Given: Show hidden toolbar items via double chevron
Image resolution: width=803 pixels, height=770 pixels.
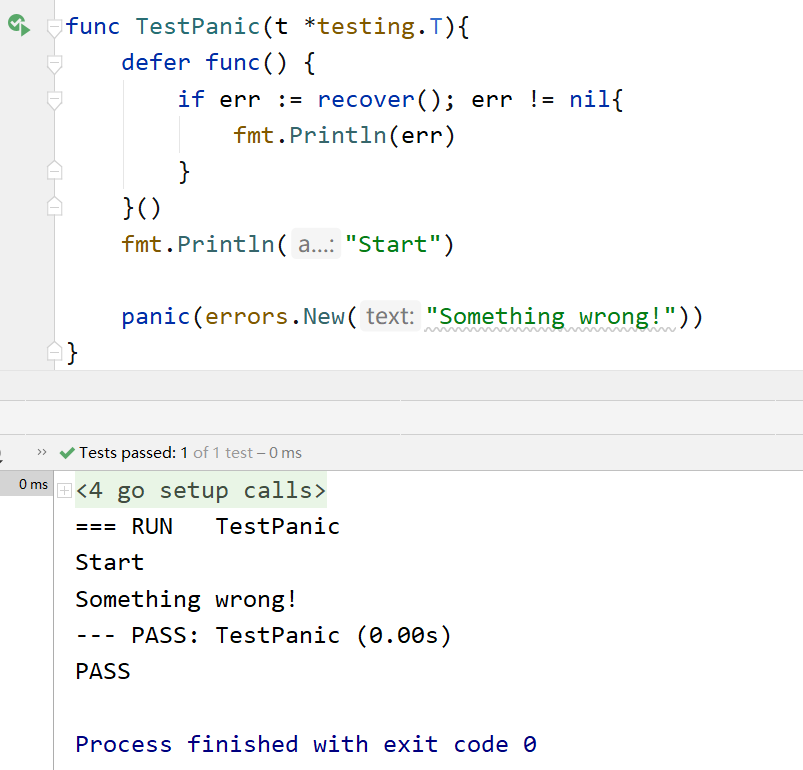Looking at the screenshot, I should [x=42, y=452].
